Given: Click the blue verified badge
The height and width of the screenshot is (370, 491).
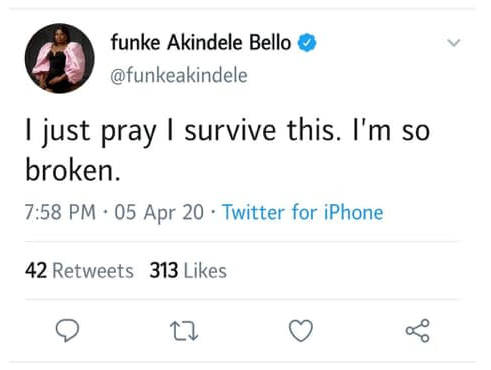Looking at the screenshot, I should [x=307, y=43].
